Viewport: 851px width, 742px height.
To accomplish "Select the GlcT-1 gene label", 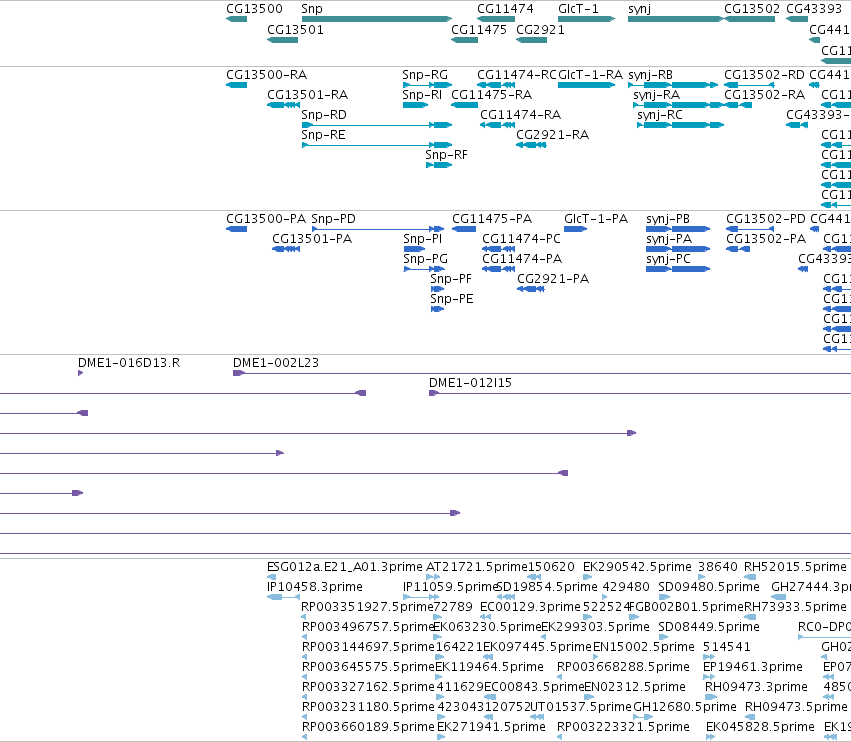I will (578, 9).
